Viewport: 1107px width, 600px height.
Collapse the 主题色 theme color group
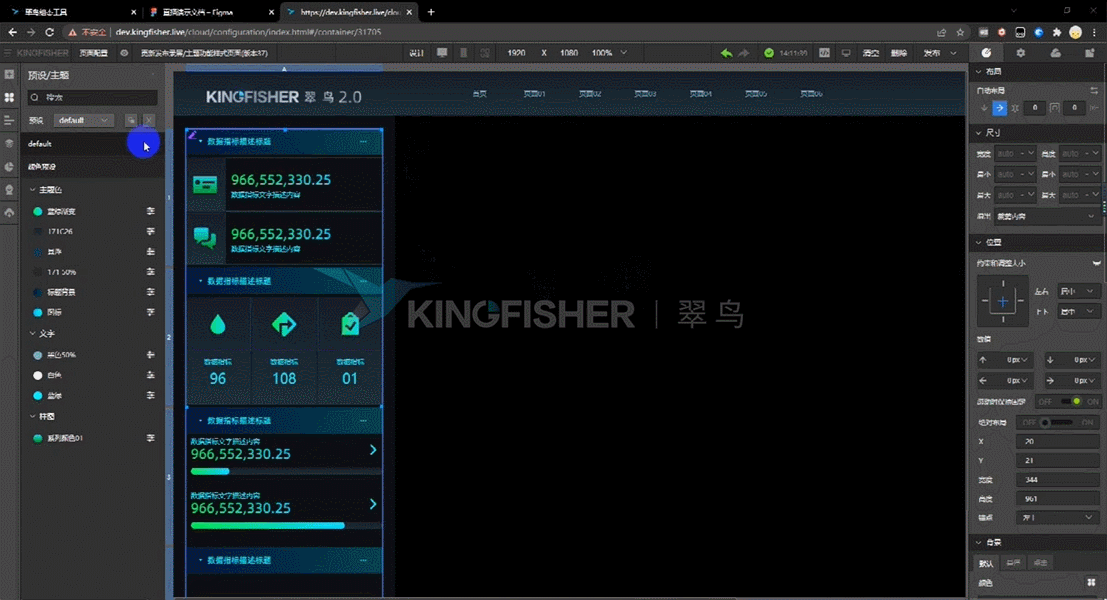pyautogui.click(x=32, y=190)
